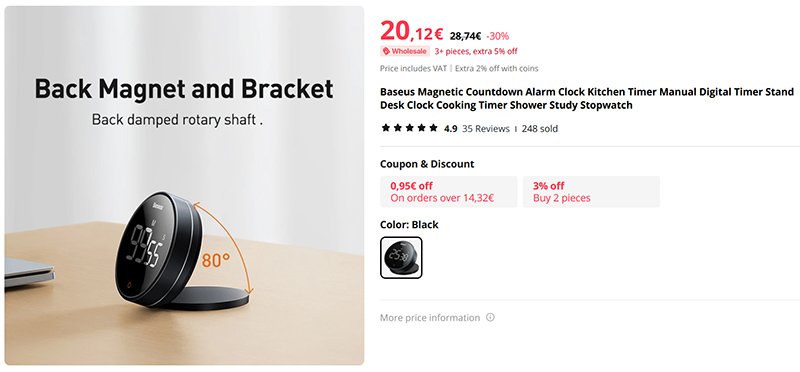The image size is (800, 372).
Task: Click the 248 sold counter
Action: [x=539, y=129]
